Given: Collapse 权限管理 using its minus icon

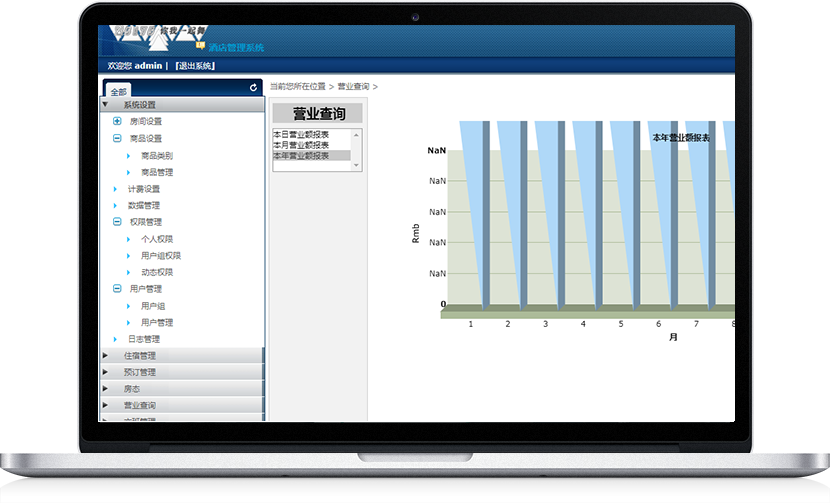Looking at the screenshot, I should pos(117,222).
